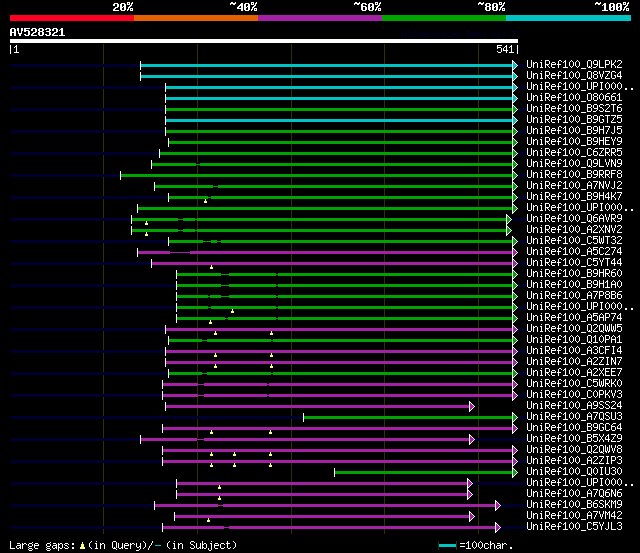Open the UniRef100_B9S2T6 hit label
This screenshot has height=553, width=640.
click(574, 109)
